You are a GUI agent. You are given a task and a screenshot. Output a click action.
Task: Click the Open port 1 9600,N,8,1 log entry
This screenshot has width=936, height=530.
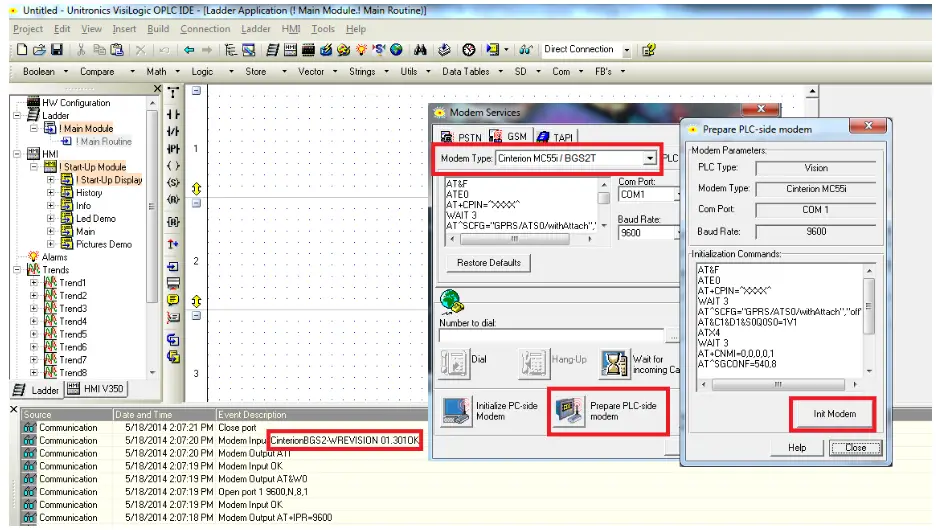click(x=263, y=492)
